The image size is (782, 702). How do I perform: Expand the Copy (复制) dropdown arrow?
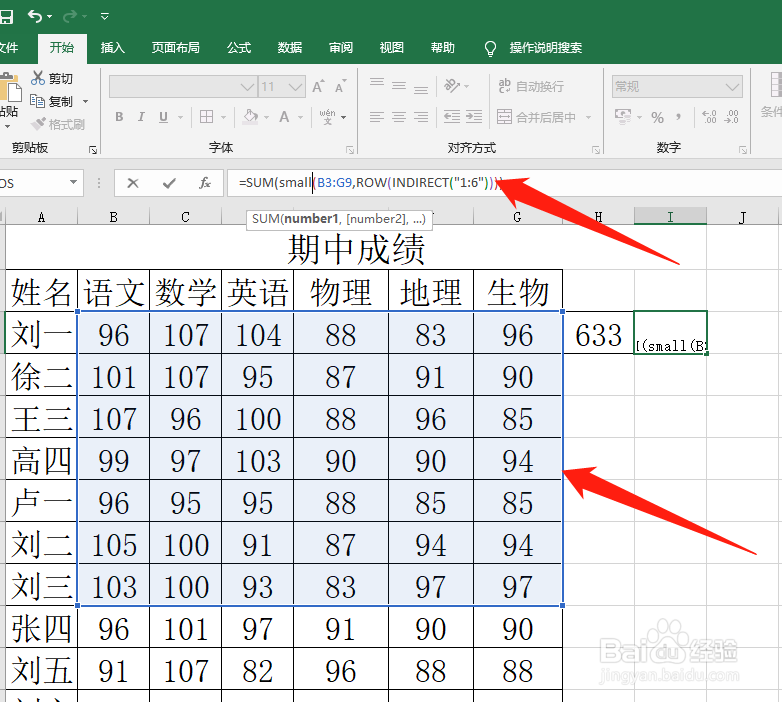[85, 102]
